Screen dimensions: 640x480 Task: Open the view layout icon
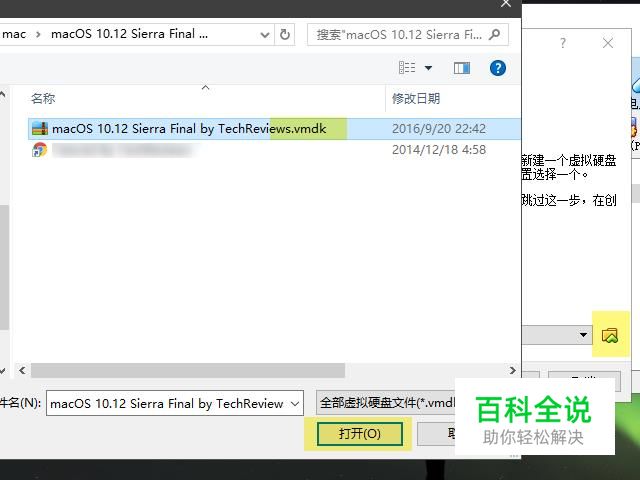(x=407, y=68)
